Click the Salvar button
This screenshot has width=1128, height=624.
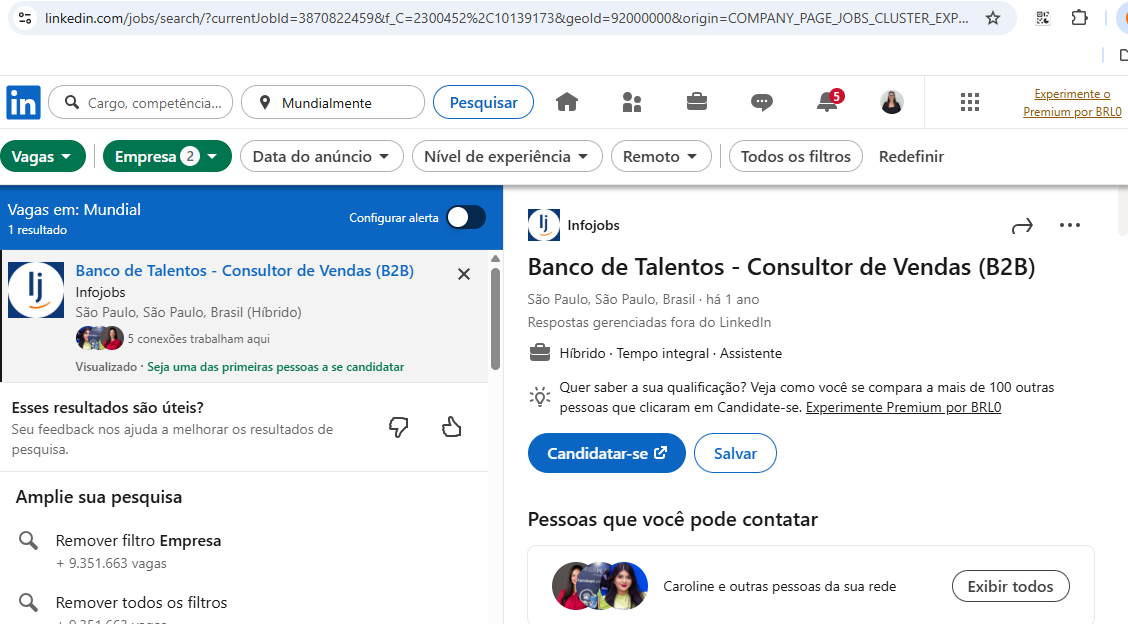click(x=735, y=453)
